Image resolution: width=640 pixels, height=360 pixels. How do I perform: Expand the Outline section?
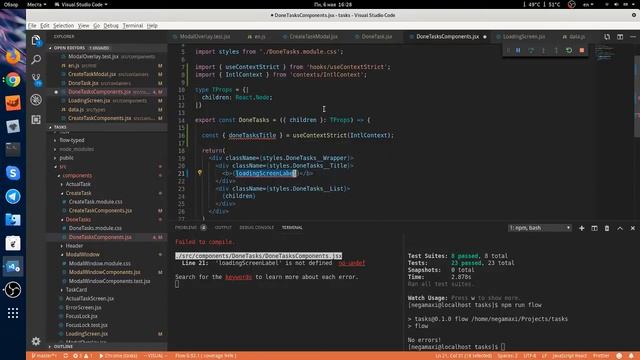pos(63,347)
